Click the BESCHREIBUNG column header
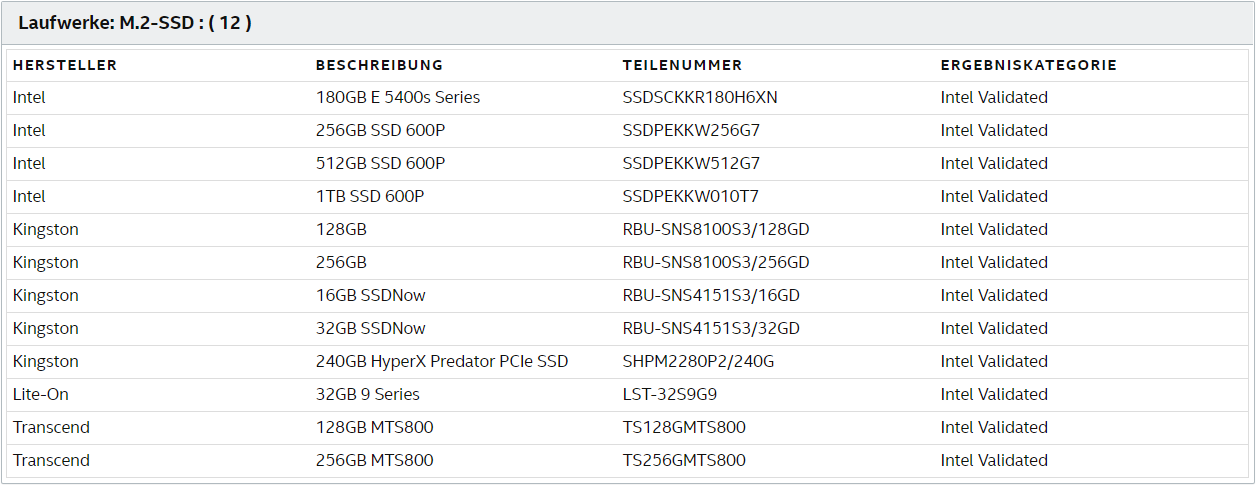 [379, 65]
